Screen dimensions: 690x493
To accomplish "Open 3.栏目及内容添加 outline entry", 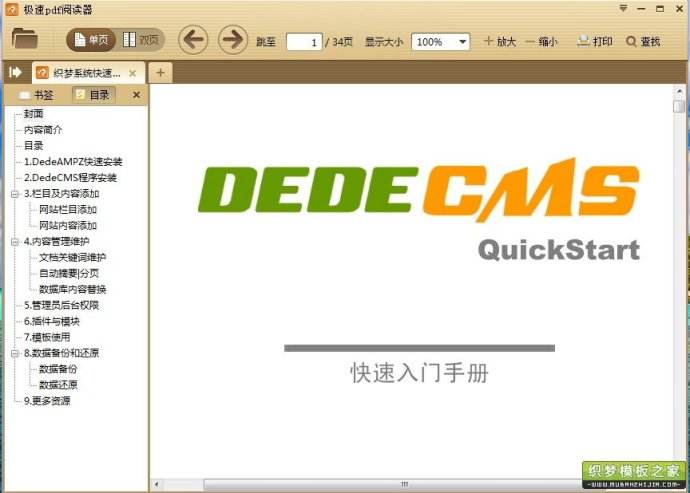I will (x=62, y=193).
